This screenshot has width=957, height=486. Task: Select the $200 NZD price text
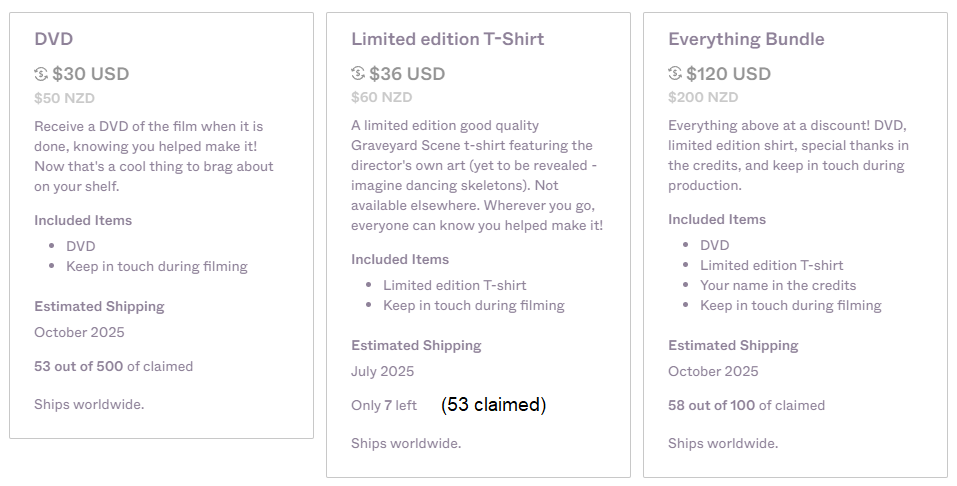tap(703, 97)
